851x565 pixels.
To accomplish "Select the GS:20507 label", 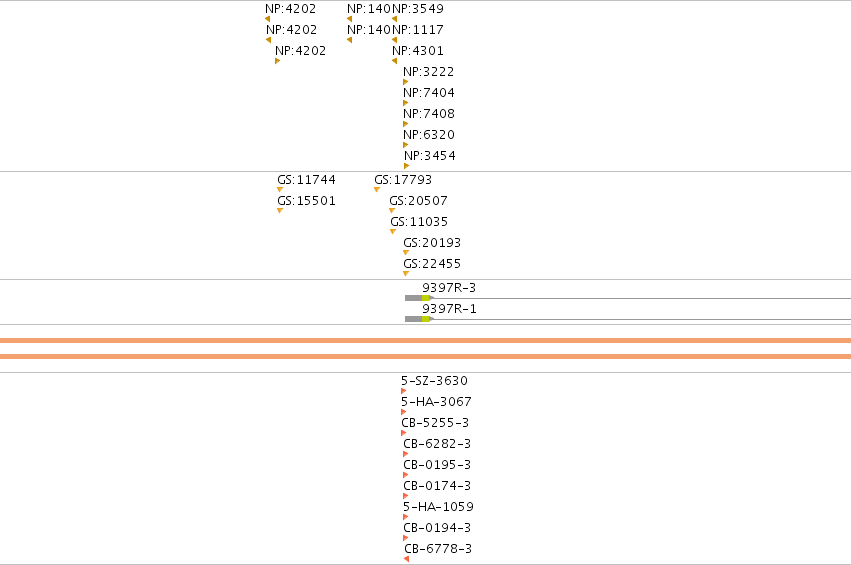I will point(418,201).
